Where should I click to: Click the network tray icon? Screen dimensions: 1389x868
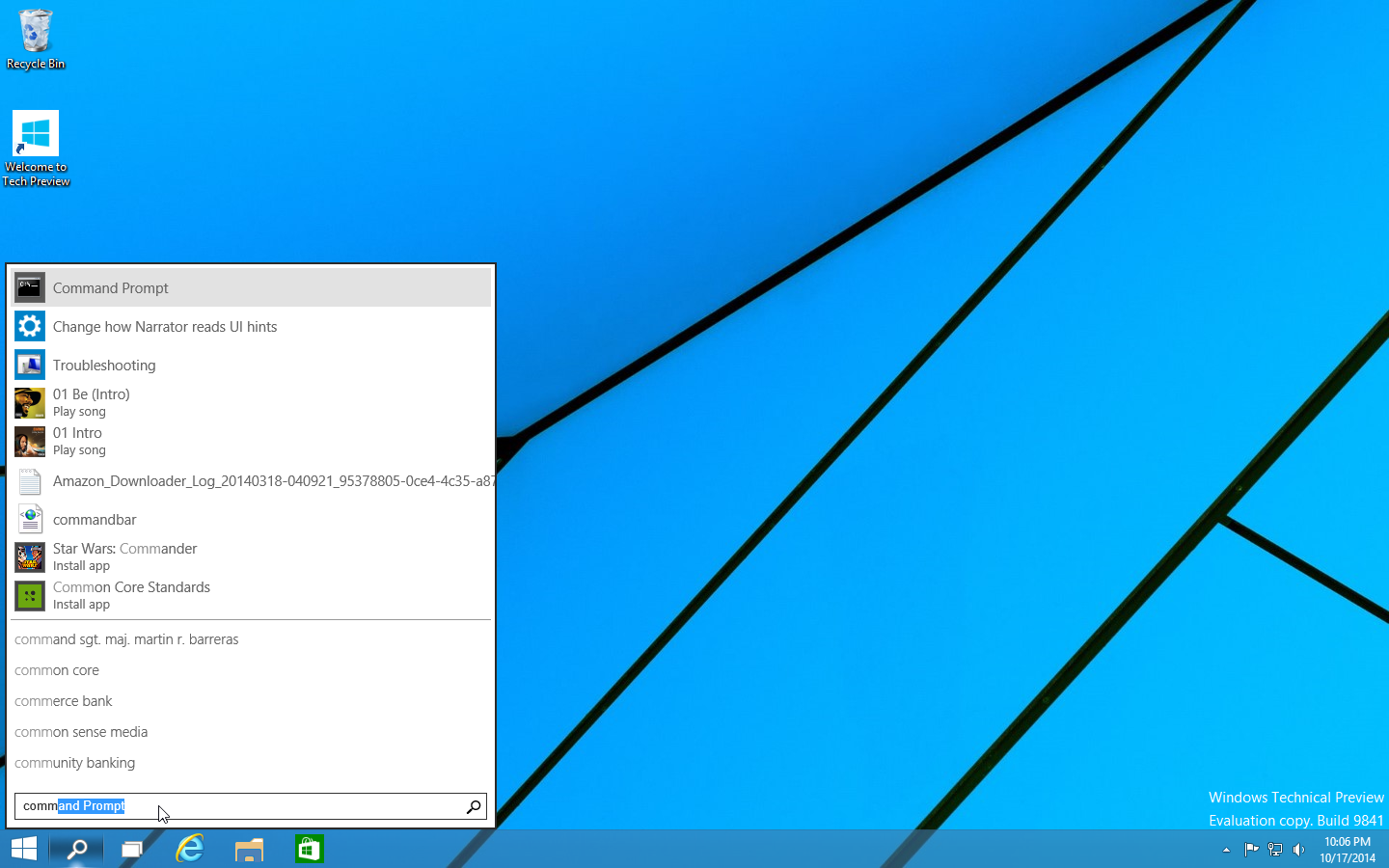(x=1275, y=850)
